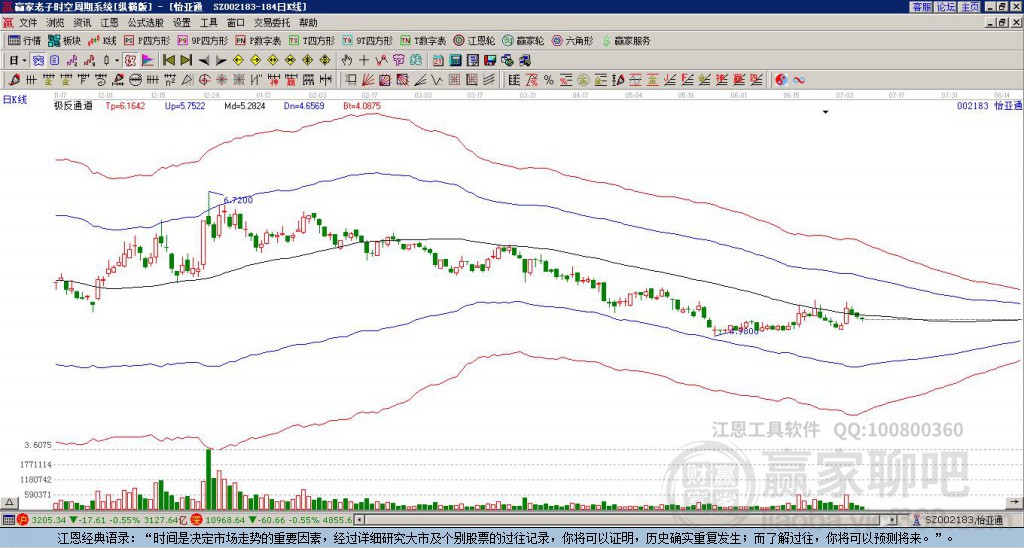The image size is (1024, 548).
Task: Click the SZ002183 怡亚通 status label
Action: (964, 520)
